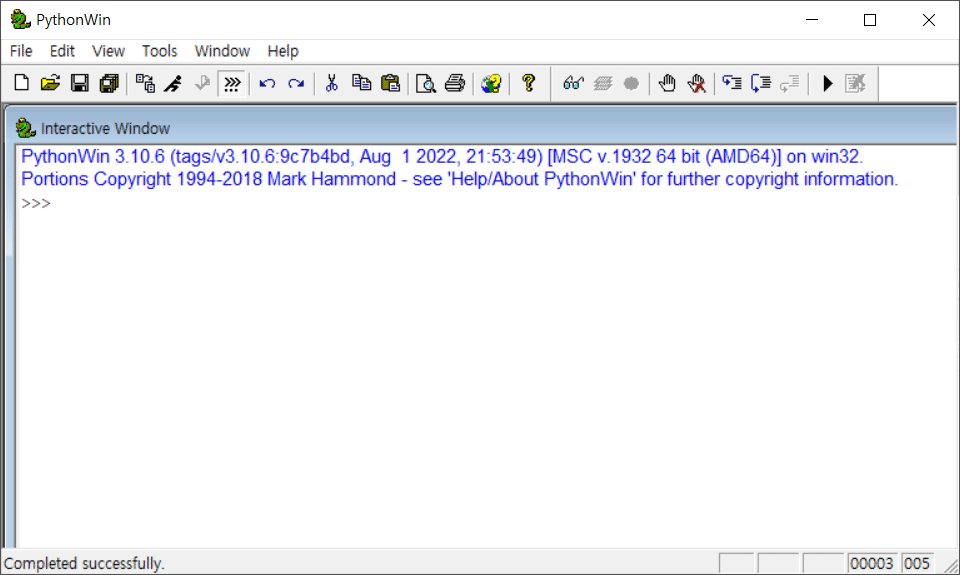Image resolution: width=960 pixels, height=575 pixels.
Task: Open the File menu
Action: (21, 51)
